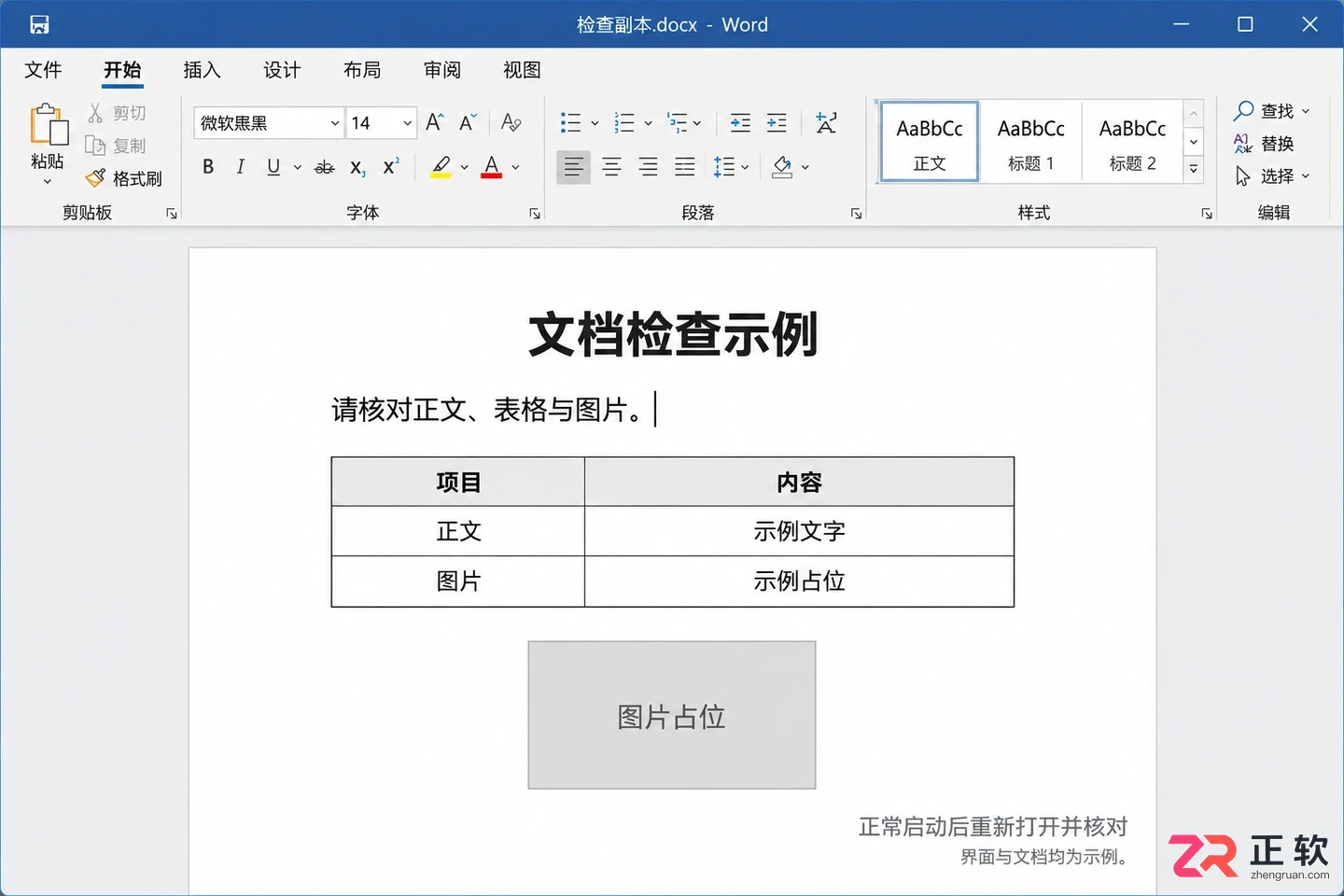
Task: Increase the paragraph indent
Action: [777, 122]
